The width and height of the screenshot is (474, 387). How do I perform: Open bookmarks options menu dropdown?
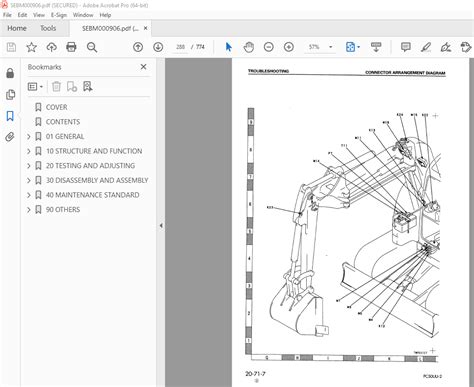coord(35,87)
